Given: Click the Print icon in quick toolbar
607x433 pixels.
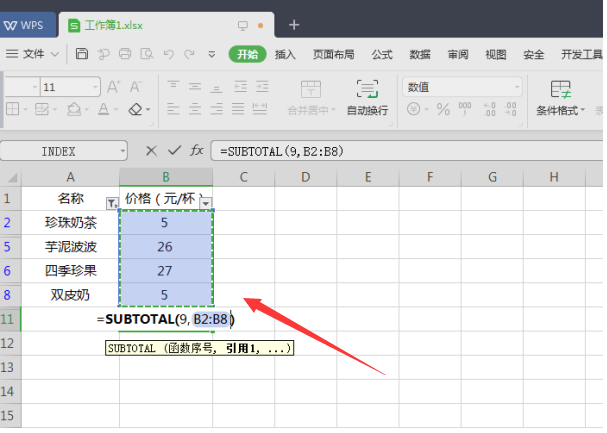Looking at the screenshot, I should [x=125, y=54].
